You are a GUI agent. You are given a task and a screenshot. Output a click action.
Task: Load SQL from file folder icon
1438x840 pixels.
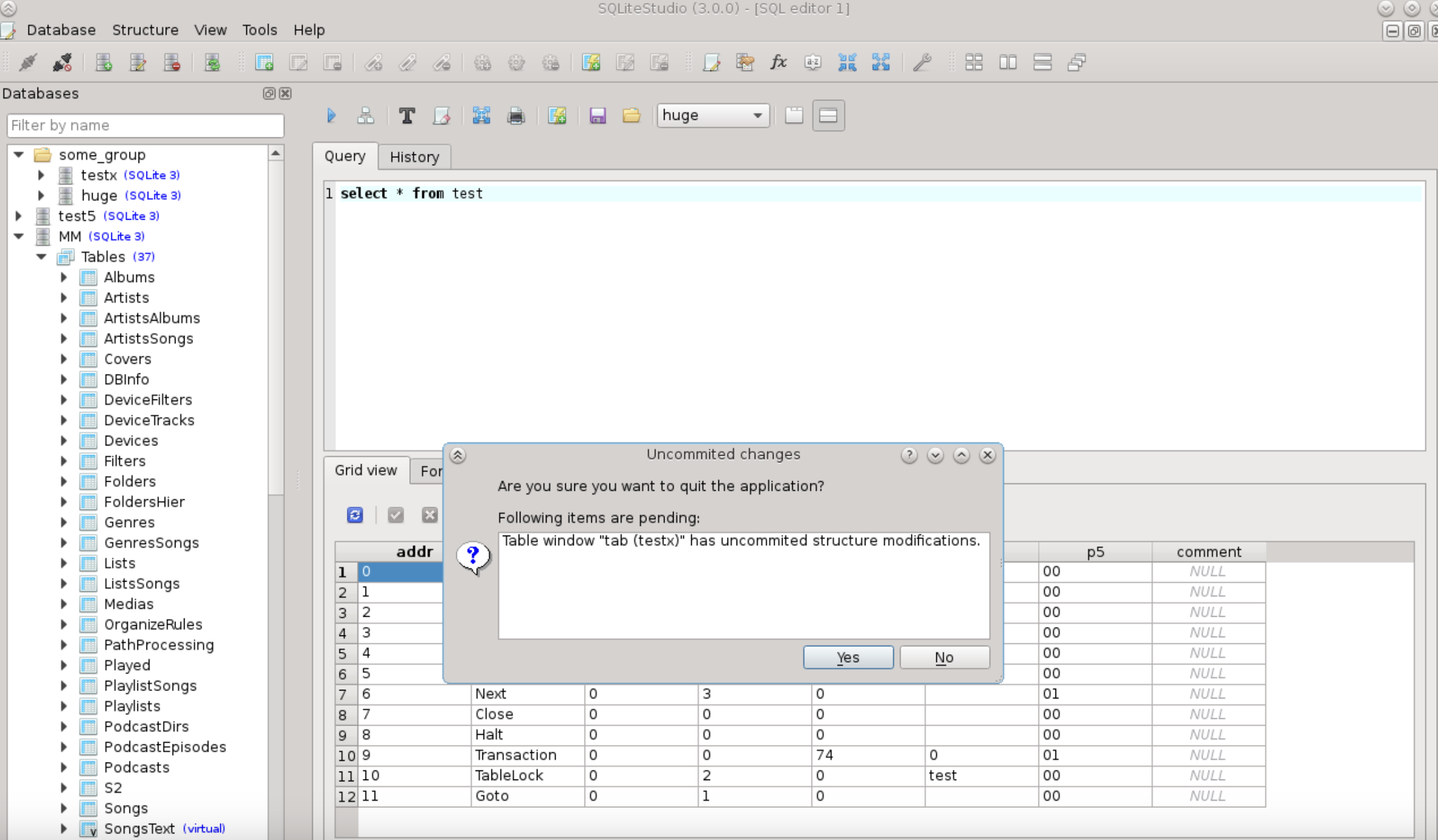631,115
